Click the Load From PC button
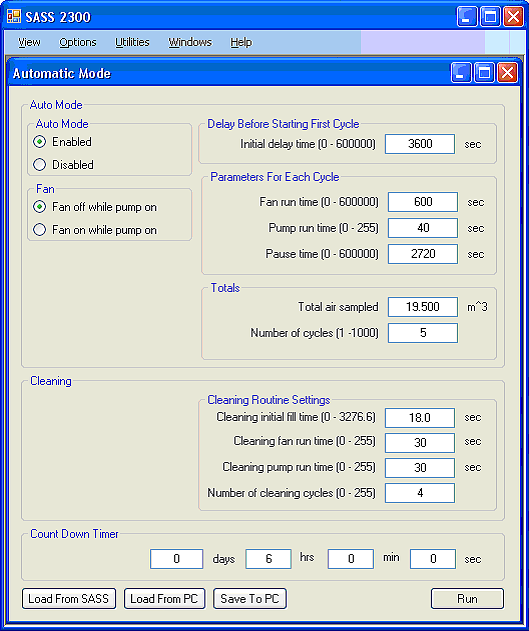 [x=165, y=599]
